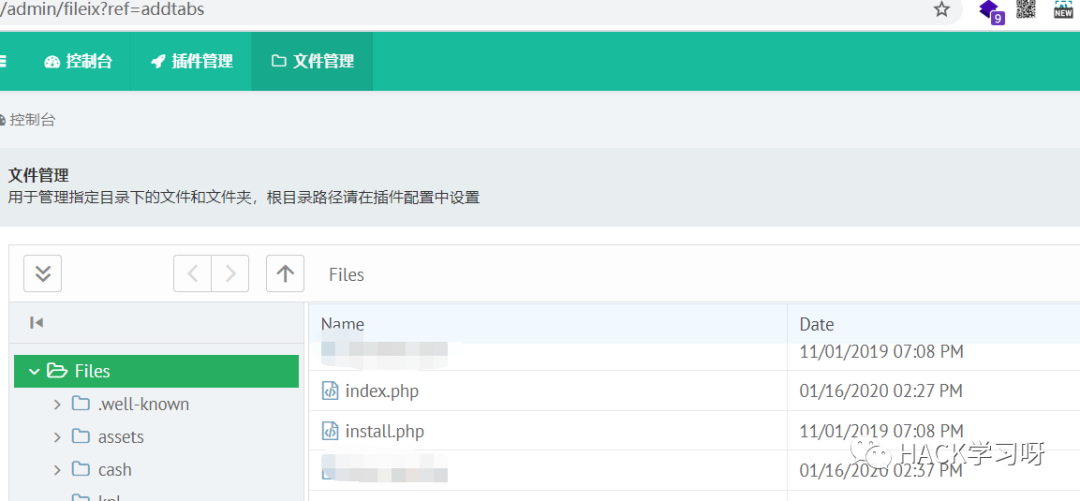Select the 文件管理 tab
The width and height of the screenshot is (1080, 501).
coord(312,61)
